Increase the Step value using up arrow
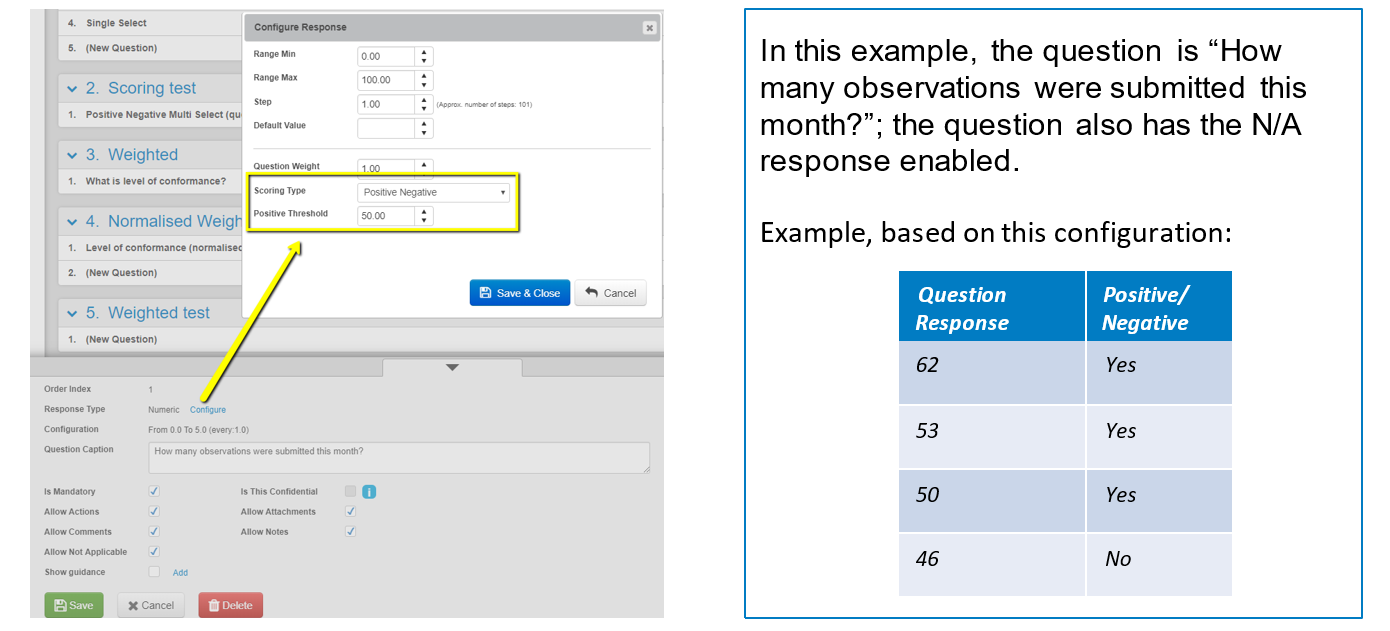1390x631 pixels. coord(425,99)
